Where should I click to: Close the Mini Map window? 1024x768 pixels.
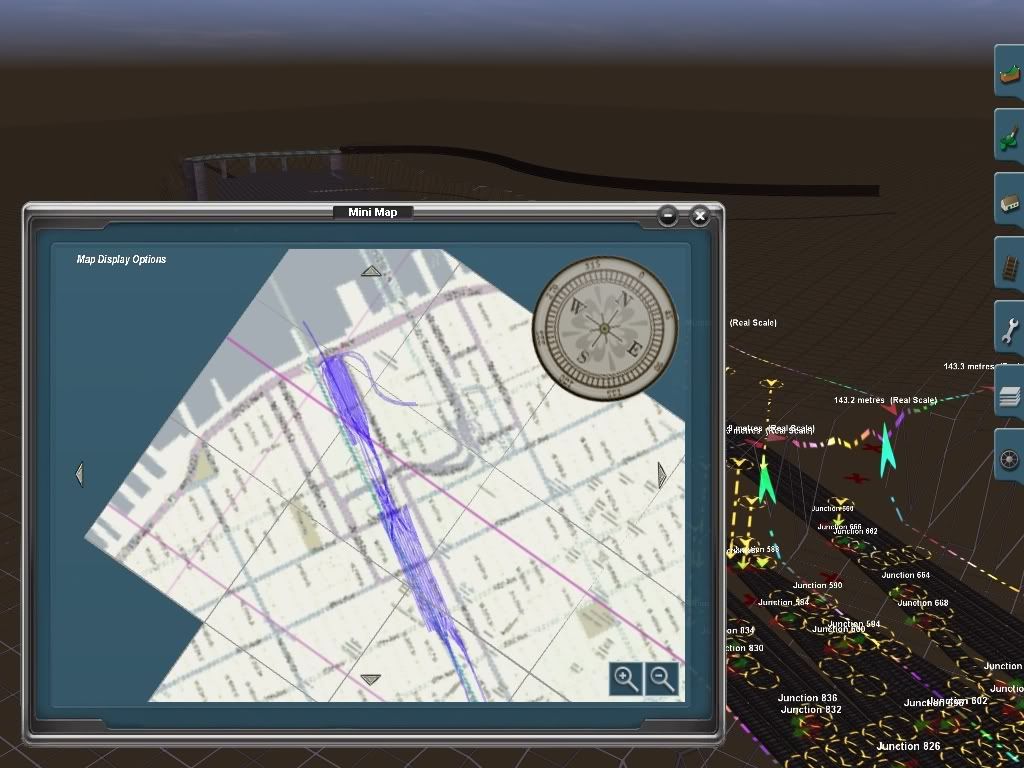pos(700,215)
